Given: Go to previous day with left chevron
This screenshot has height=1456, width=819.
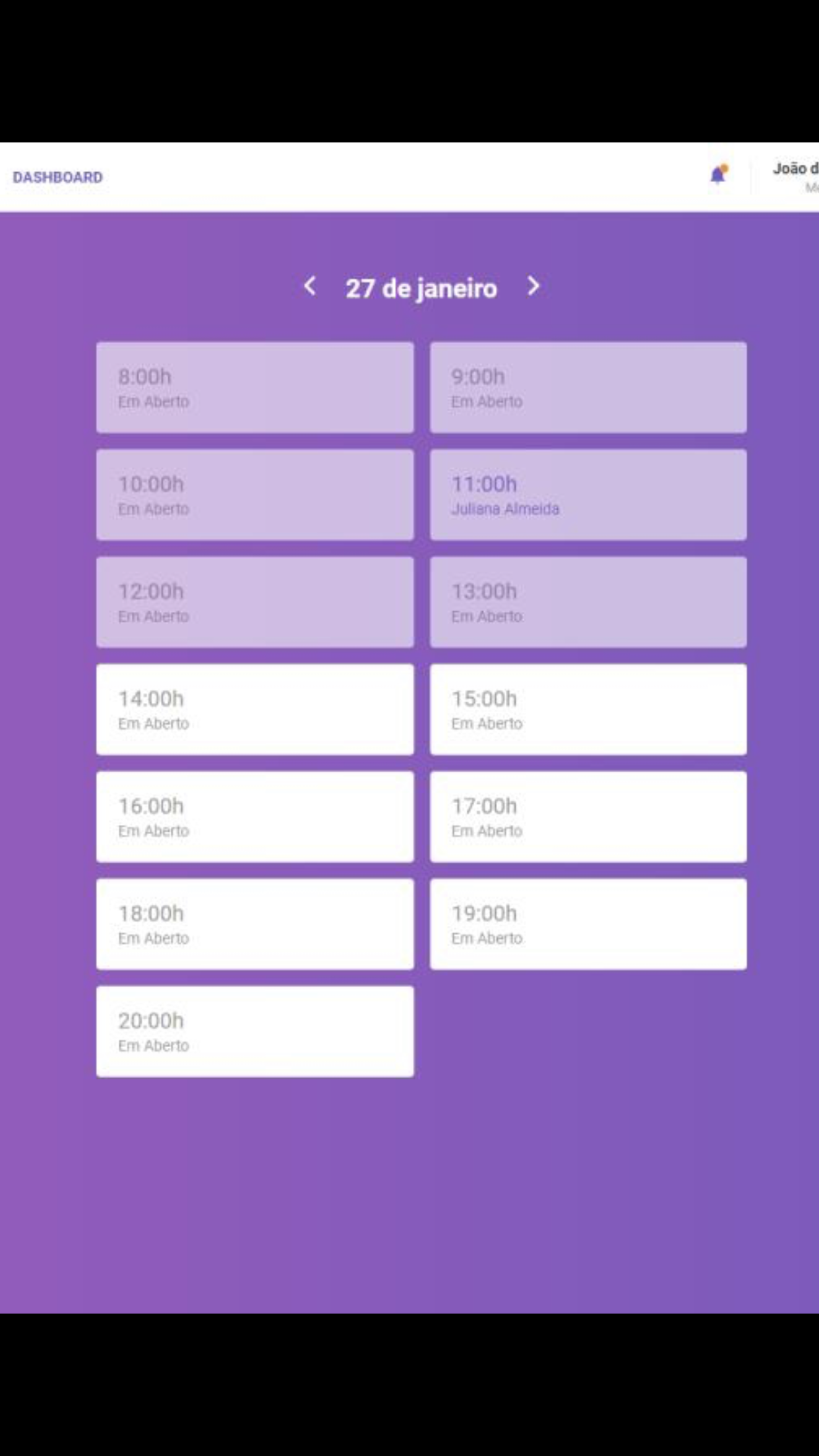Looking at the screenshot, I should point(309,286).
